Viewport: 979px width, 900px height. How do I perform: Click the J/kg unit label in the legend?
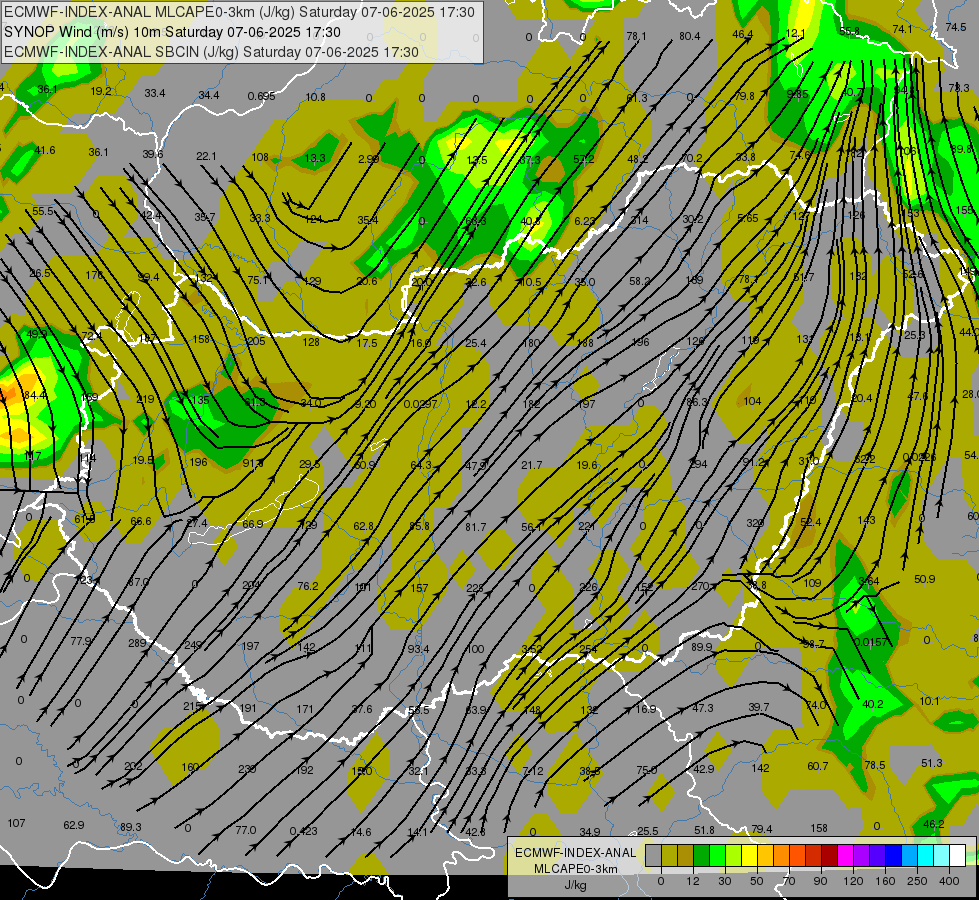click(x=575, y=885)
